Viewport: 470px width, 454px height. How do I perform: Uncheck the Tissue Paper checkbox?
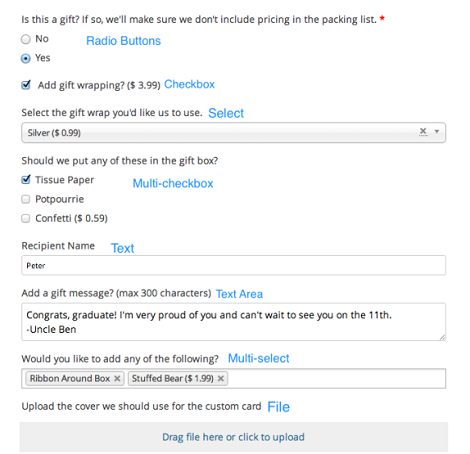tap(26, 180)
